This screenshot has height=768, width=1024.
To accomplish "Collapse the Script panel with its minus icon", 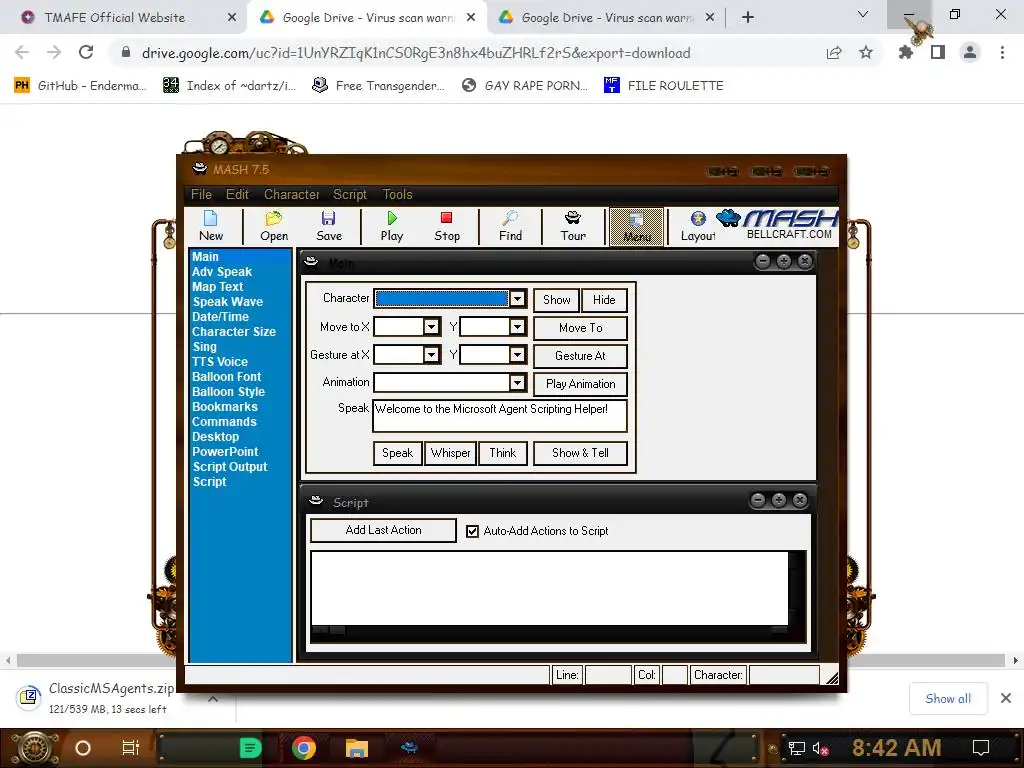I will [x=758, y=500].
